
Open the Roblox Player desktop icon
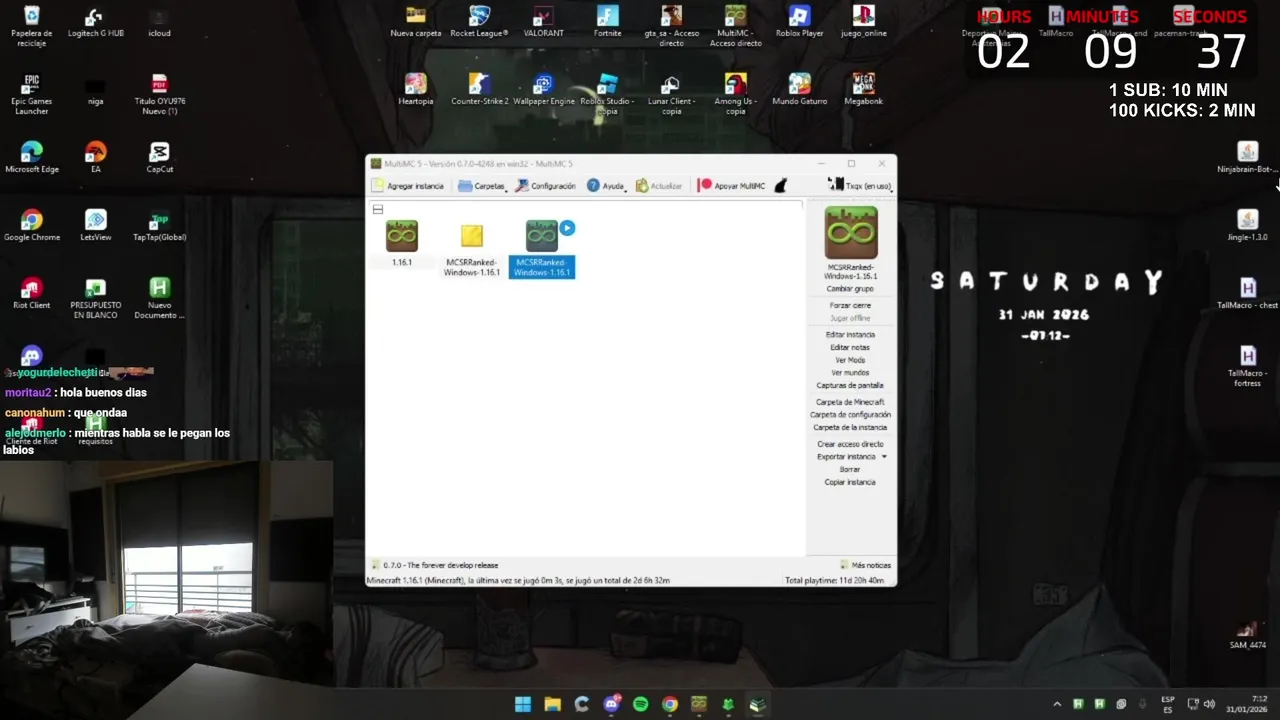click(799, 22)
